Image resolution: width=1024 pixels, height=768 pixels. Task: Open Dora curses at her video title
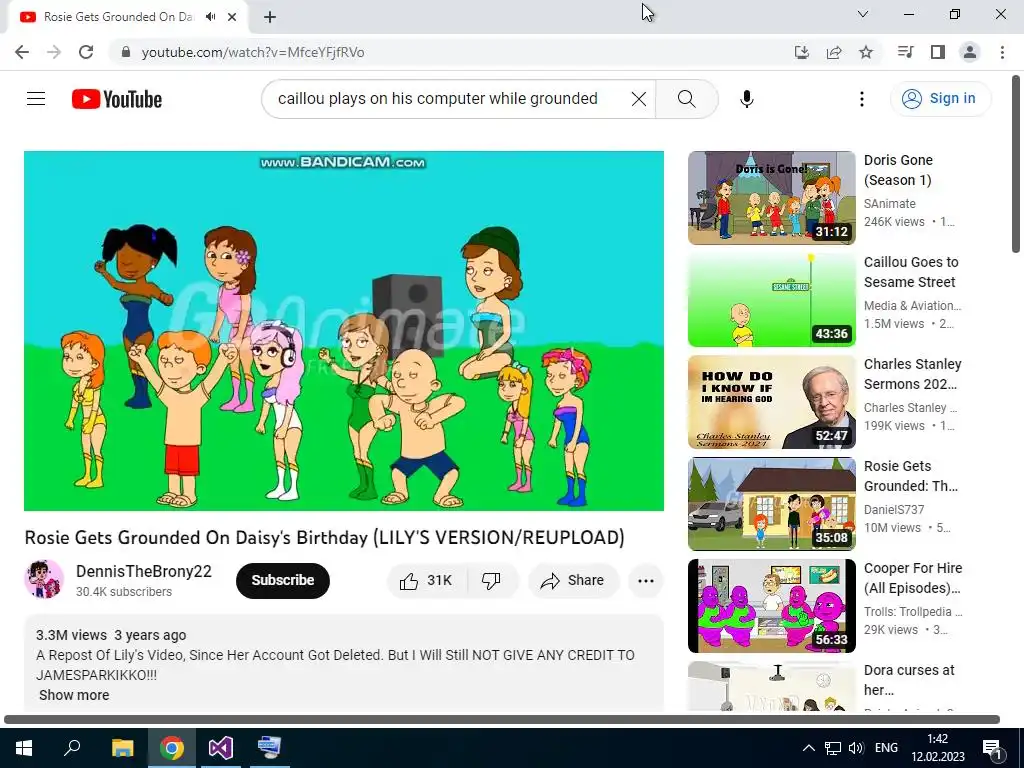tap(909, 680)
